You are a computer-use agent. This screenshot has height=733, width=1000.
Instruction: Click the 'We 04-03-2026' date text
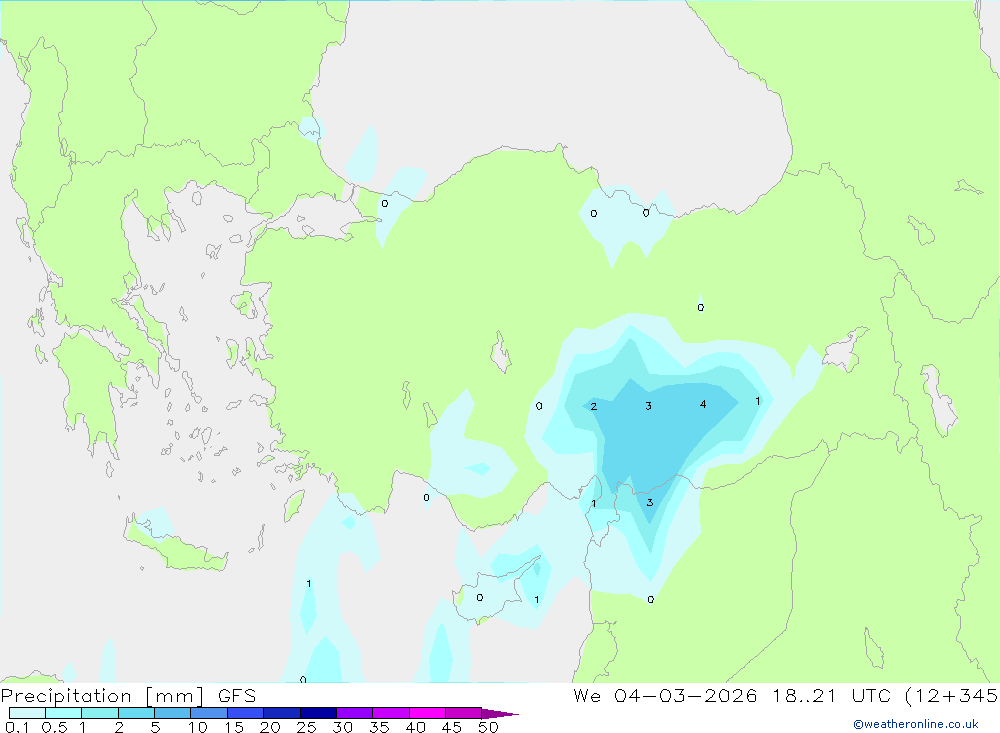coord(665,695)
